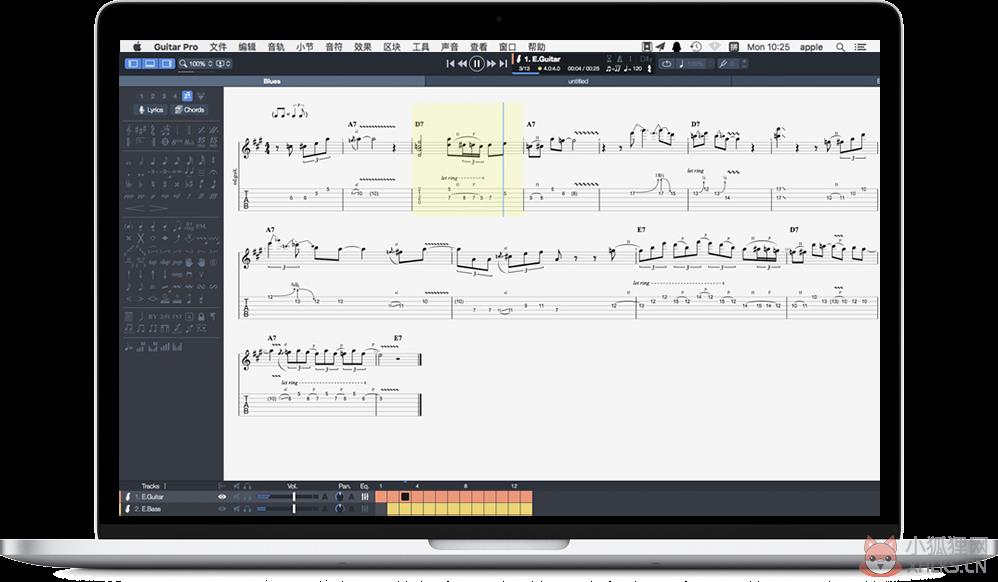This screenshot has height=582, width=998.
Task: Select voice 3 in the edit panel
Action: coord(164,96)
